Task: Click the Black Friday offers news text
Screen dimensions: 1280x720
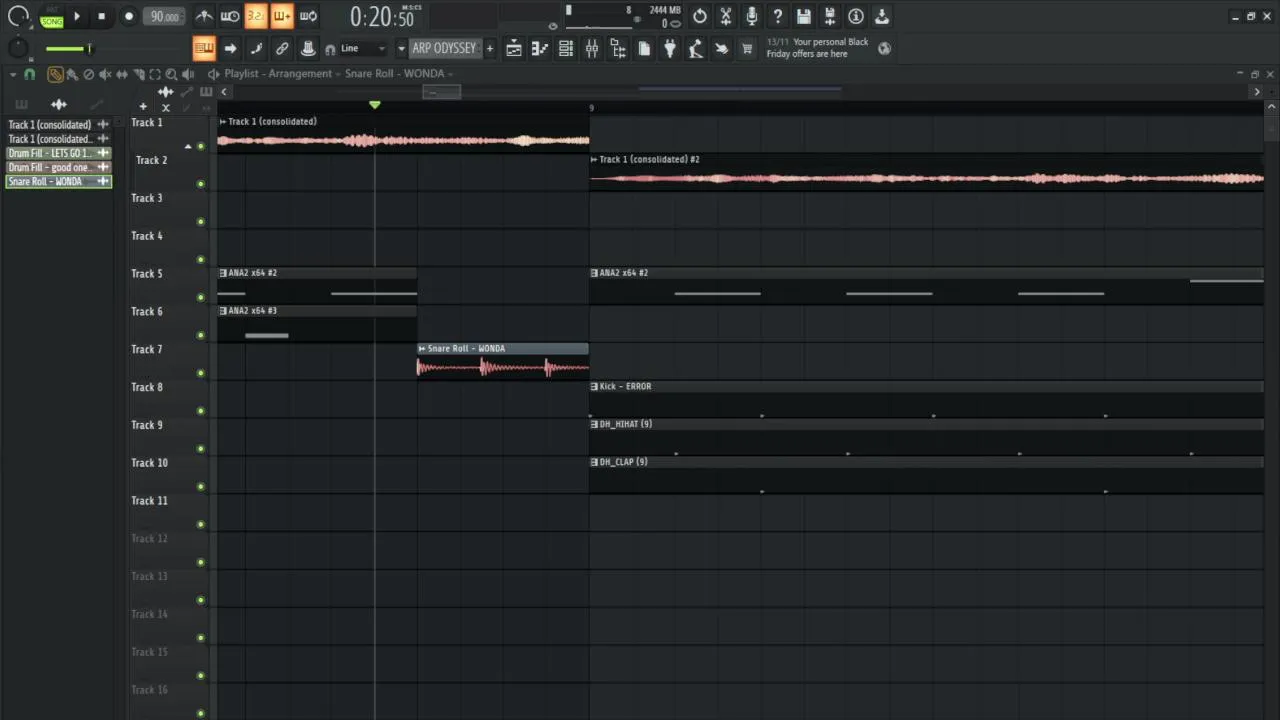Action: pyautogui.click(x=818, y=48)
